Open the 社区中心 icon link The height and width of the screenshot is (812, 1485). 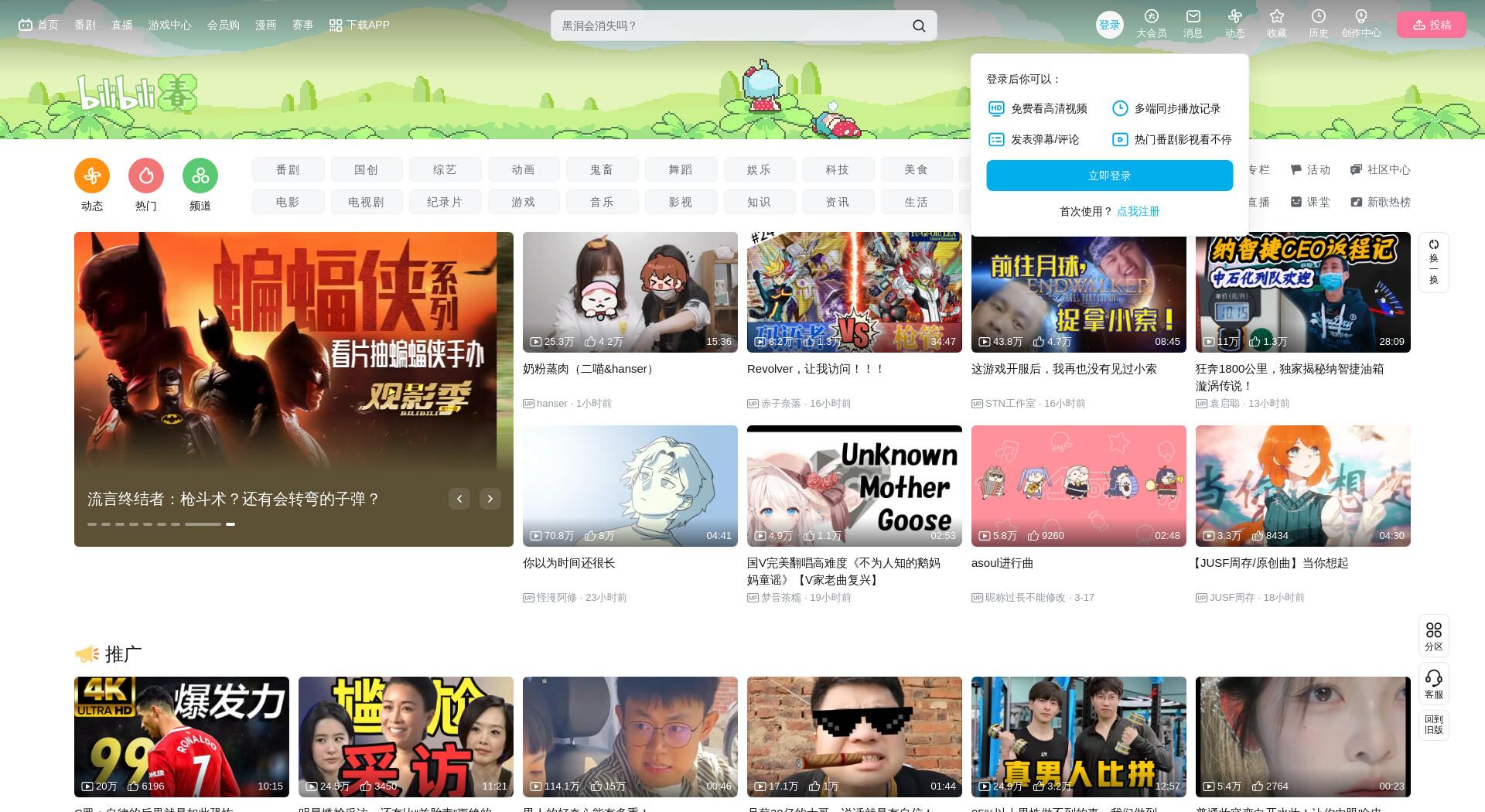pyautogui.click(x=1381, y=169)
